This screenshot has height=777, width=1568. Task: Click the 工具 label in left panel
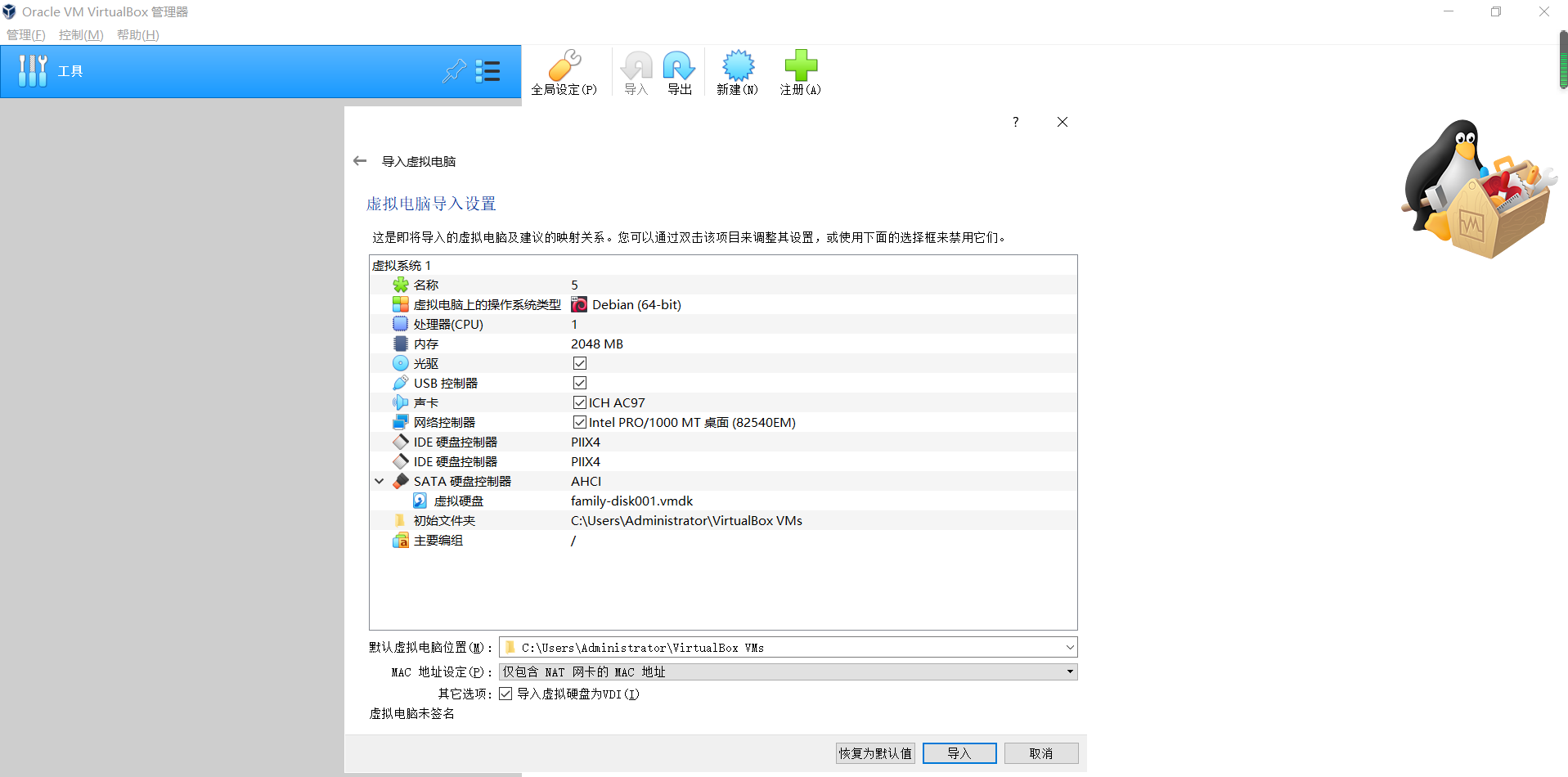point(70,71)
